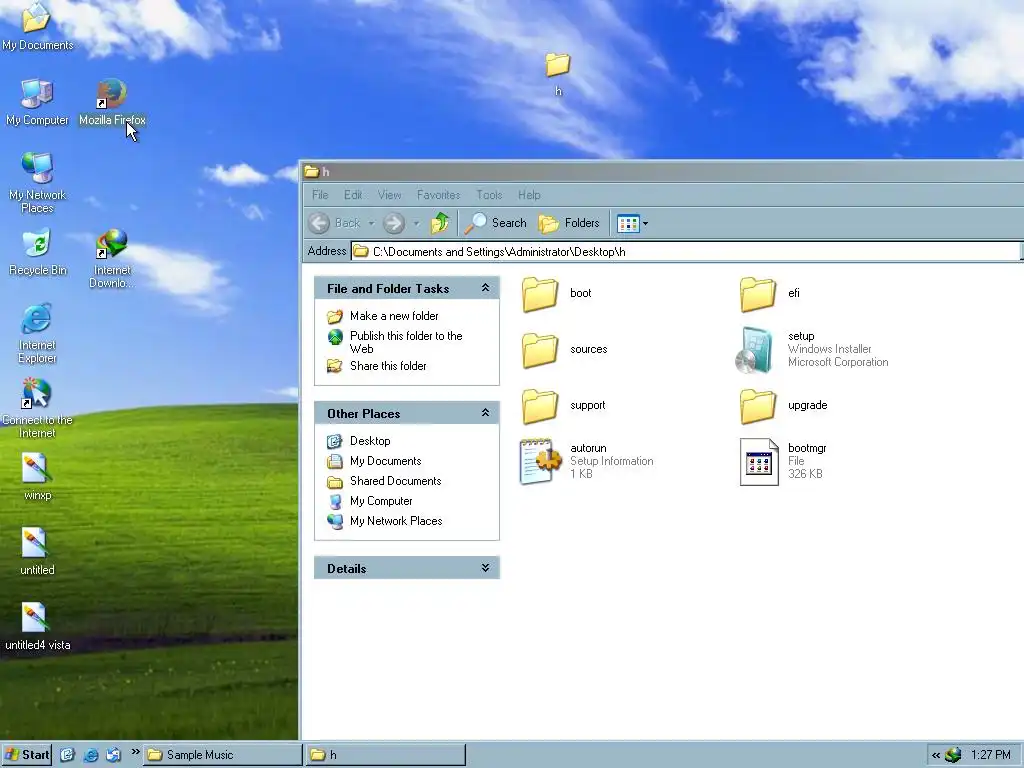This screenshot has height=768, width=1024.
Task: Select the upgrade folder
Action: 784,406
